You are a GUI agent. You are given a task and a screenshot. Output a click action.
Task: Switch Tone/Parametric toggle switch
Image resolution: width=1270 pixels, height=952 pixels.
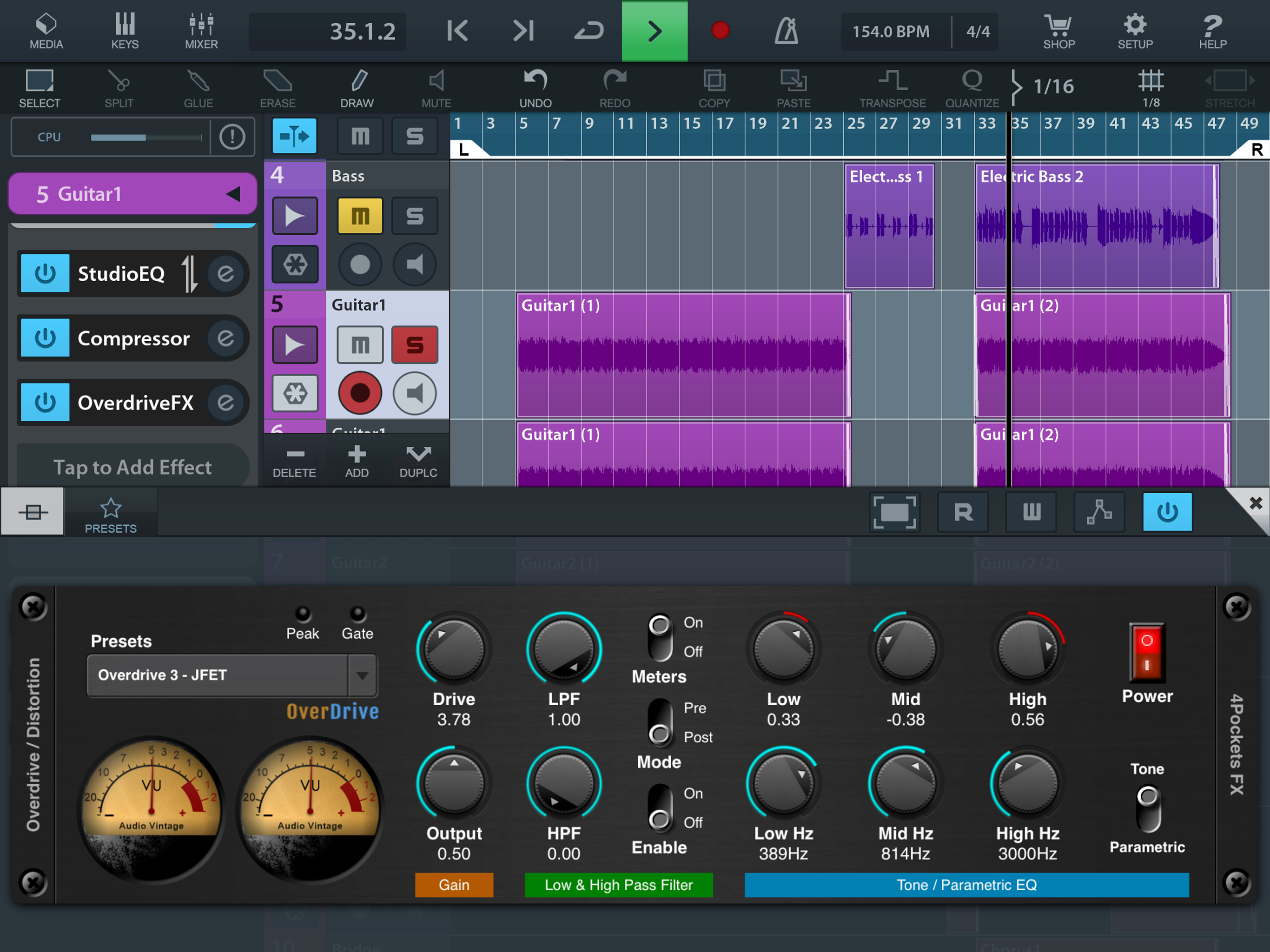[x=1148, y=808]
